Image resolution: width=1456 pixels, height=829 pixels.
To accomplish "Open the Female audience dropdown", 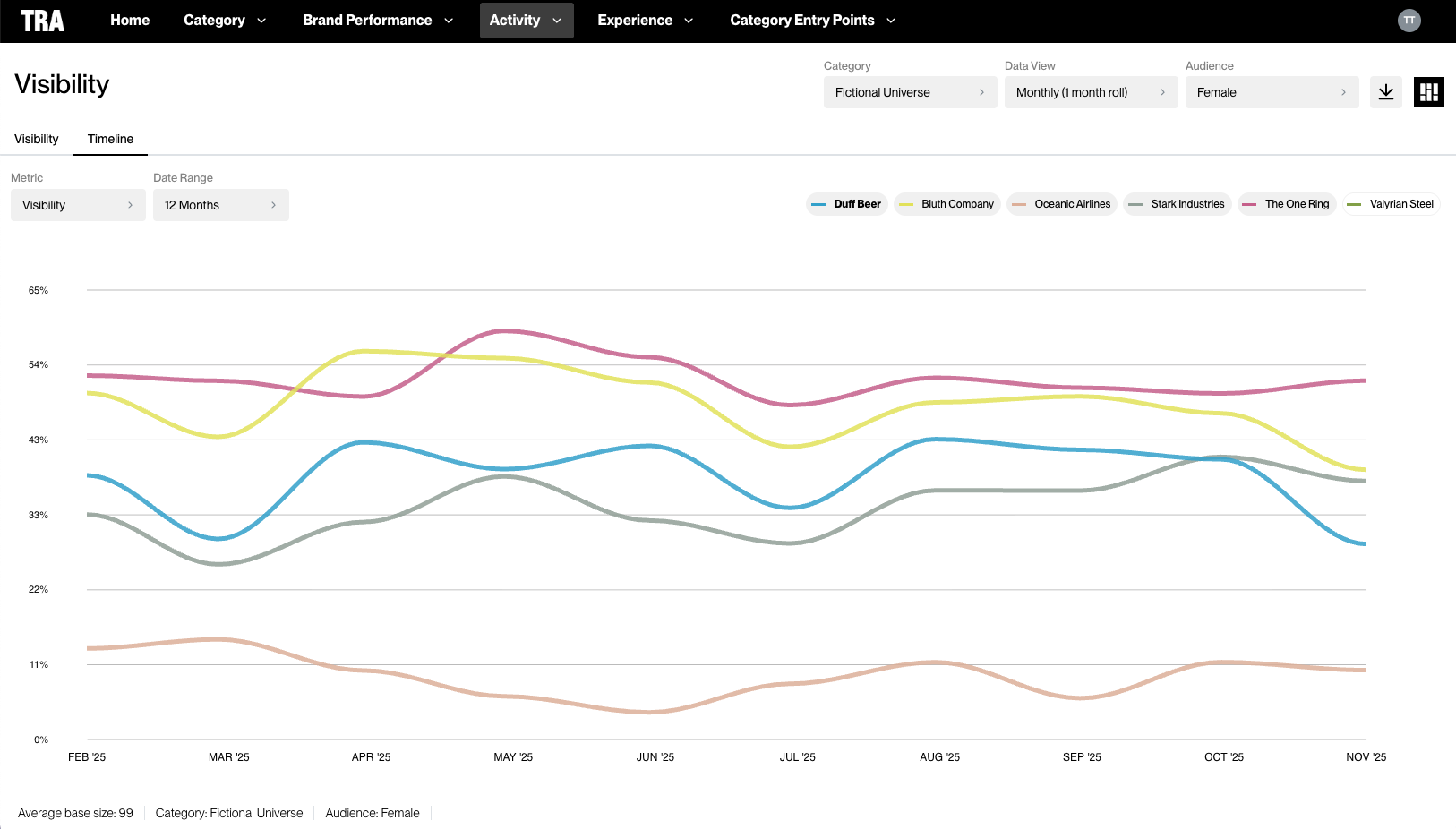I will [x=1272, y=92].
